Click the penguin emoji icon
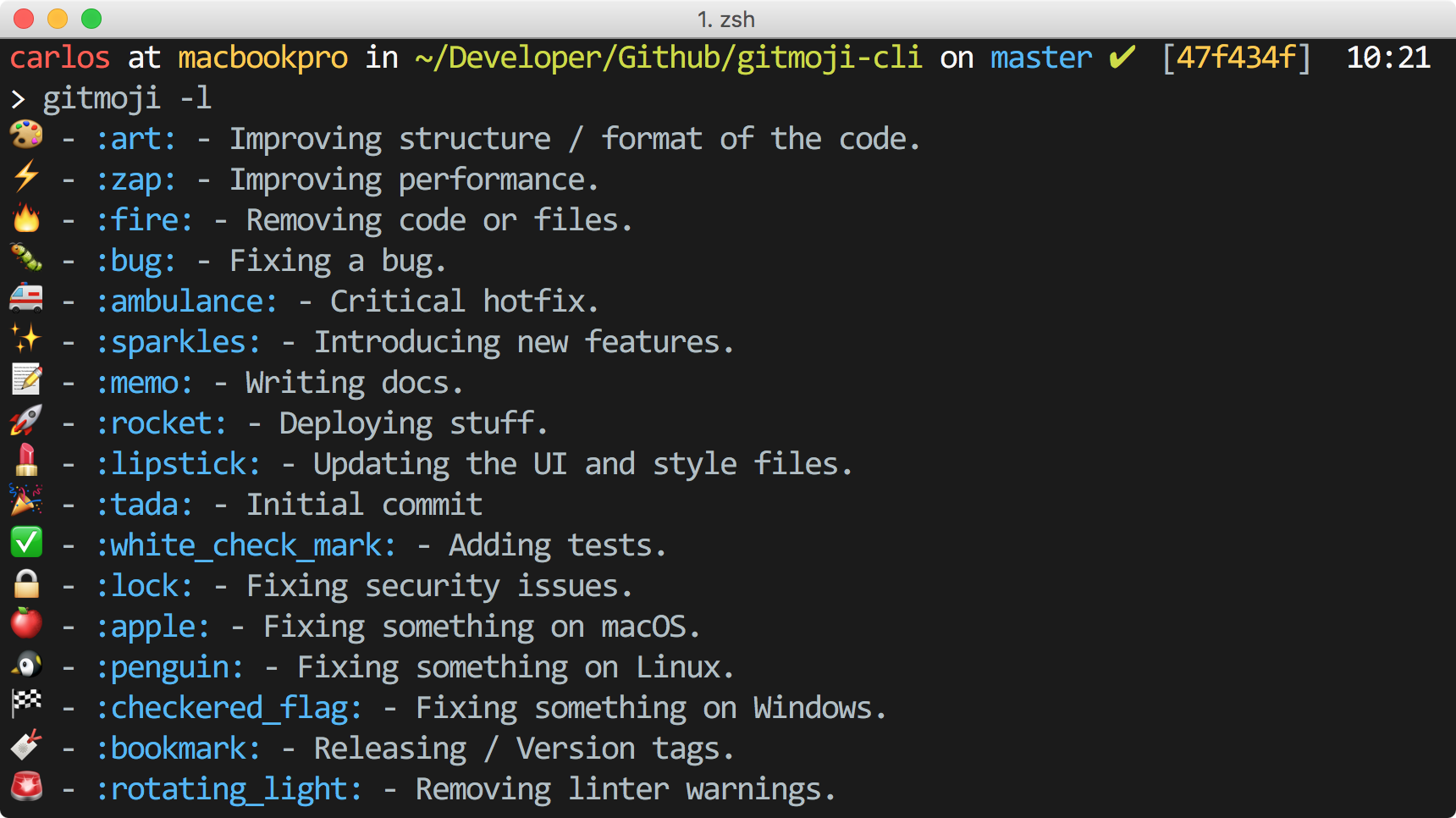The width and height of the screenshot is (1456, 818). coord(26,664)
